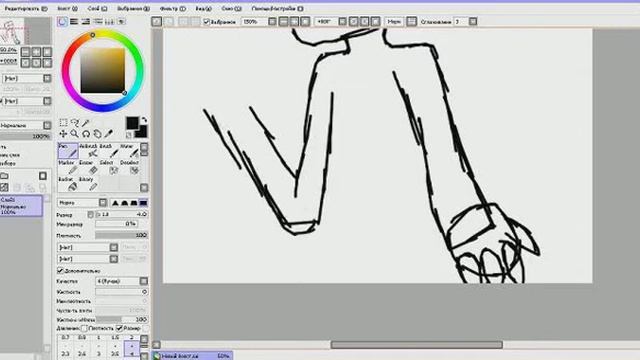Pick the Binary pen tool

(x=89, y=184)
